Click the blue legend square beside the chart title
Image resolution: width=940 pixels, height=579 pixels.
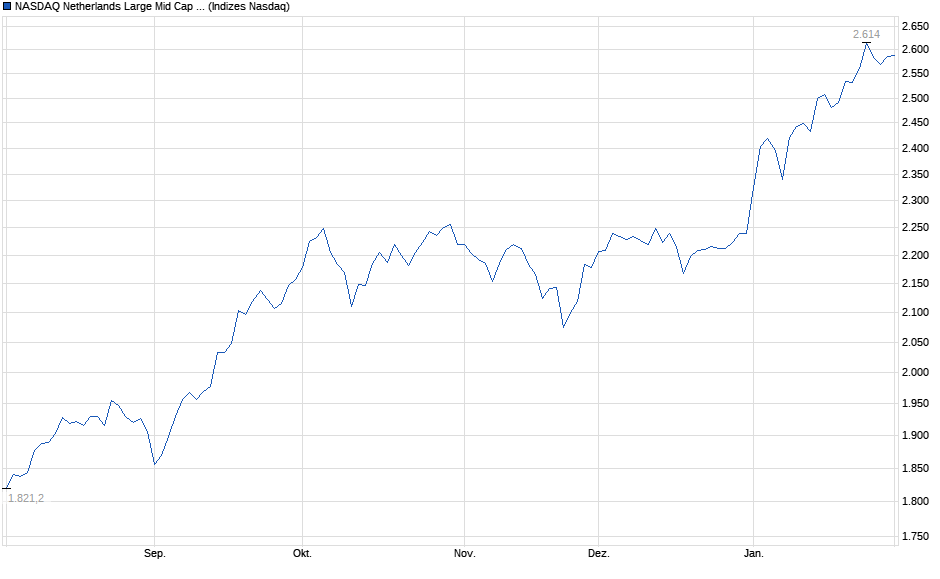pos(8,7)
